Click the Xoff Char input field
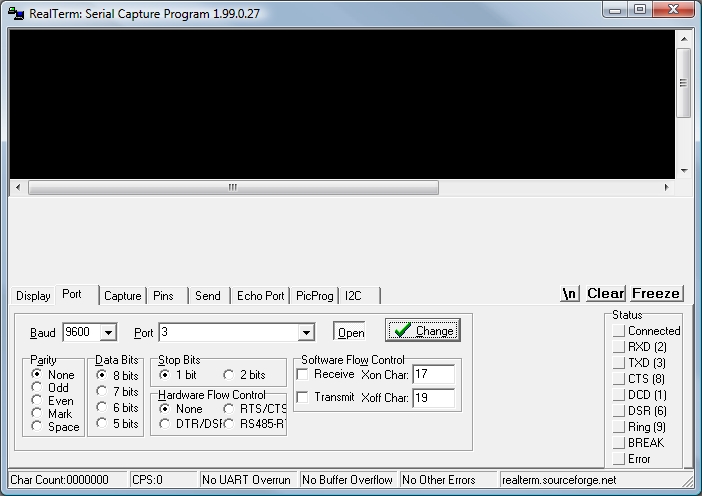This screenshot has height=496, width=702. point(433,398)
